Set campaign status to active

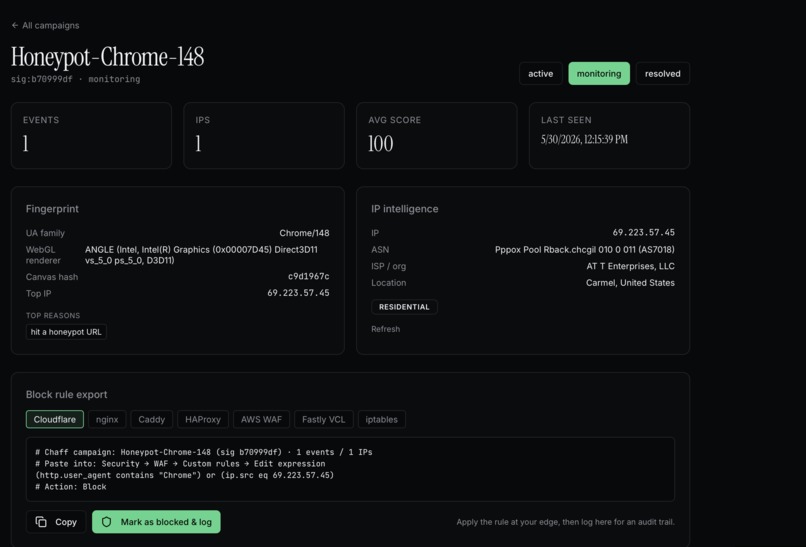pos(541,74)
